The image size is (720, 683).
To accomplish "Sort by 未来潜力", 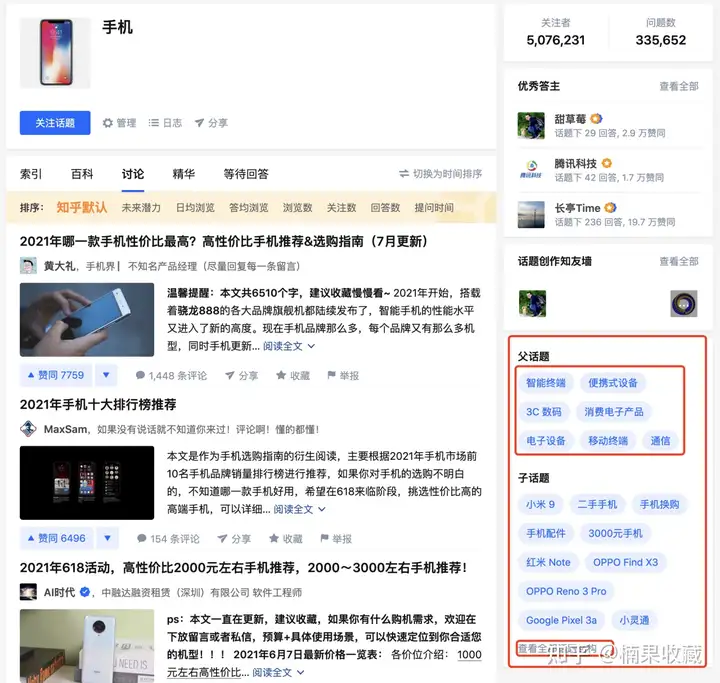I will coord(141,208).
